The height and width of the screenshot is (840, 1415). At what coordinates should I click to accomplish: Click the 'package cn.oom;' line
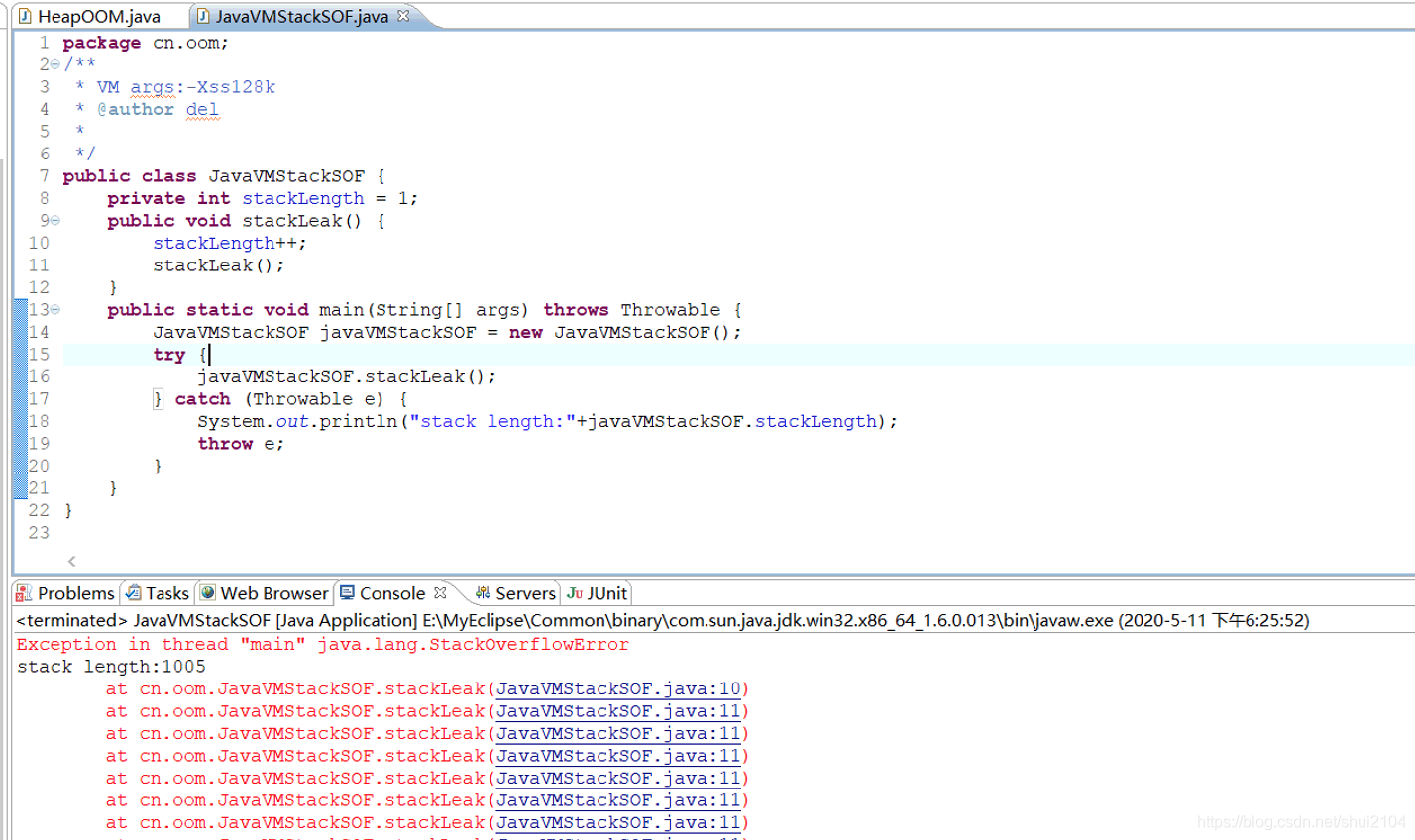pyautogui.click(x=146, y=43)
